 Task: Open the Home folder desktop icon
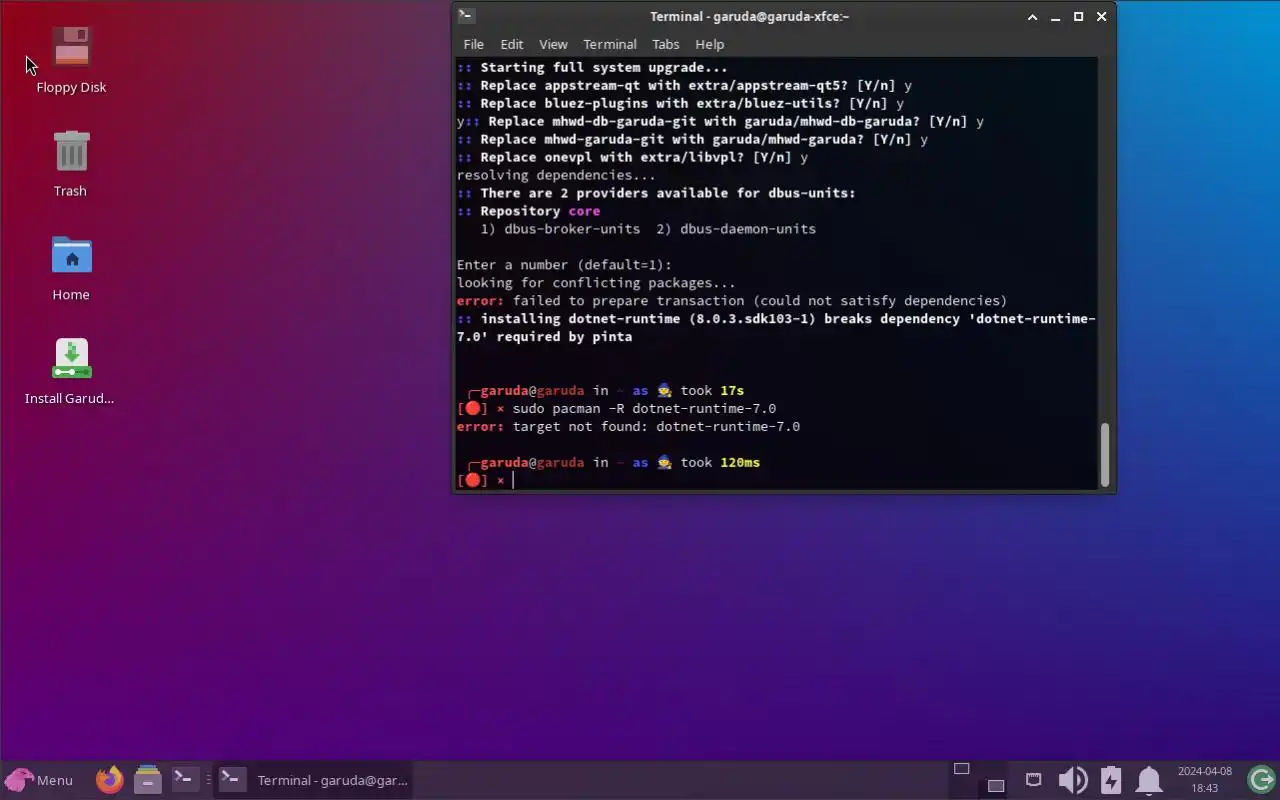[x=71, y=268]
